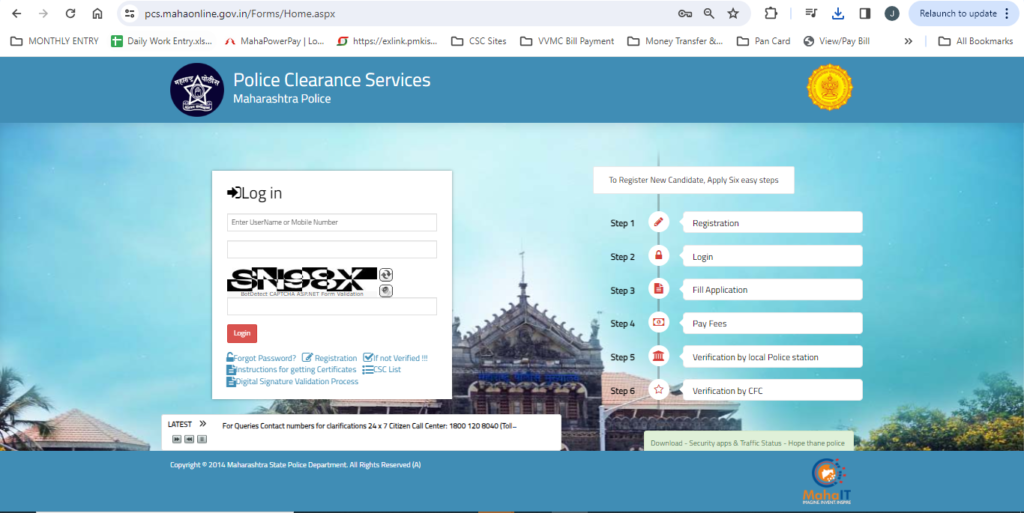Open the Chrome downloads icon
The height and width of the screenshot is (513, 1024).
pos(838,14)
